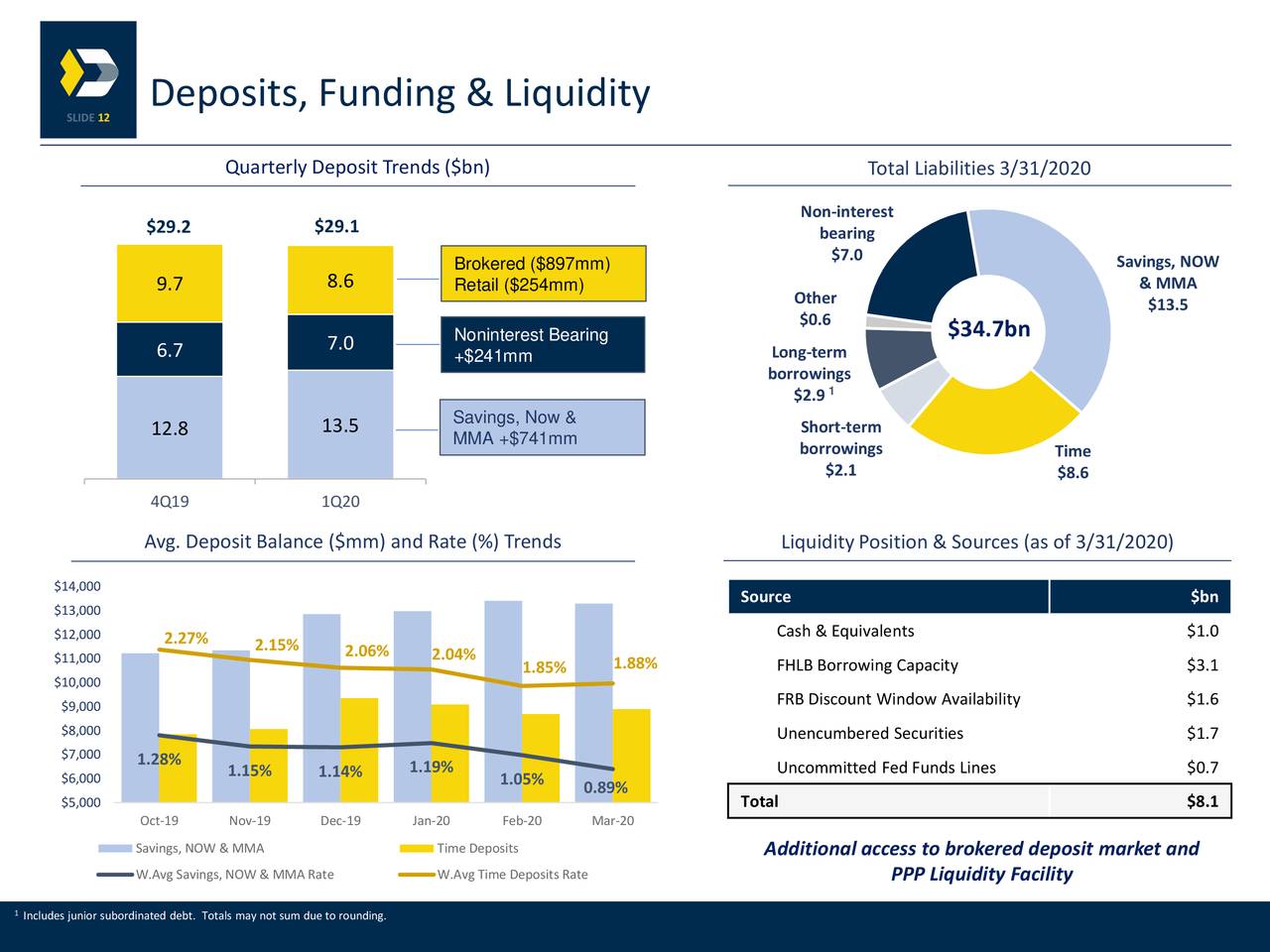Click the 9.7 yellow segment of 4Q19
Image resolution: width=1270 pixels, height=952 pixels.
[170, 284]
